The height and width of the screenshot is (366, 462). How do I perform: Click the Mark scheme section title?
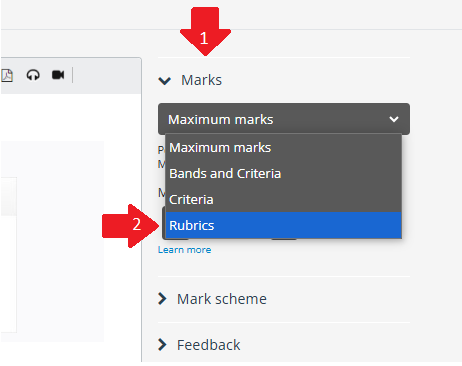[x=222, y=299]
